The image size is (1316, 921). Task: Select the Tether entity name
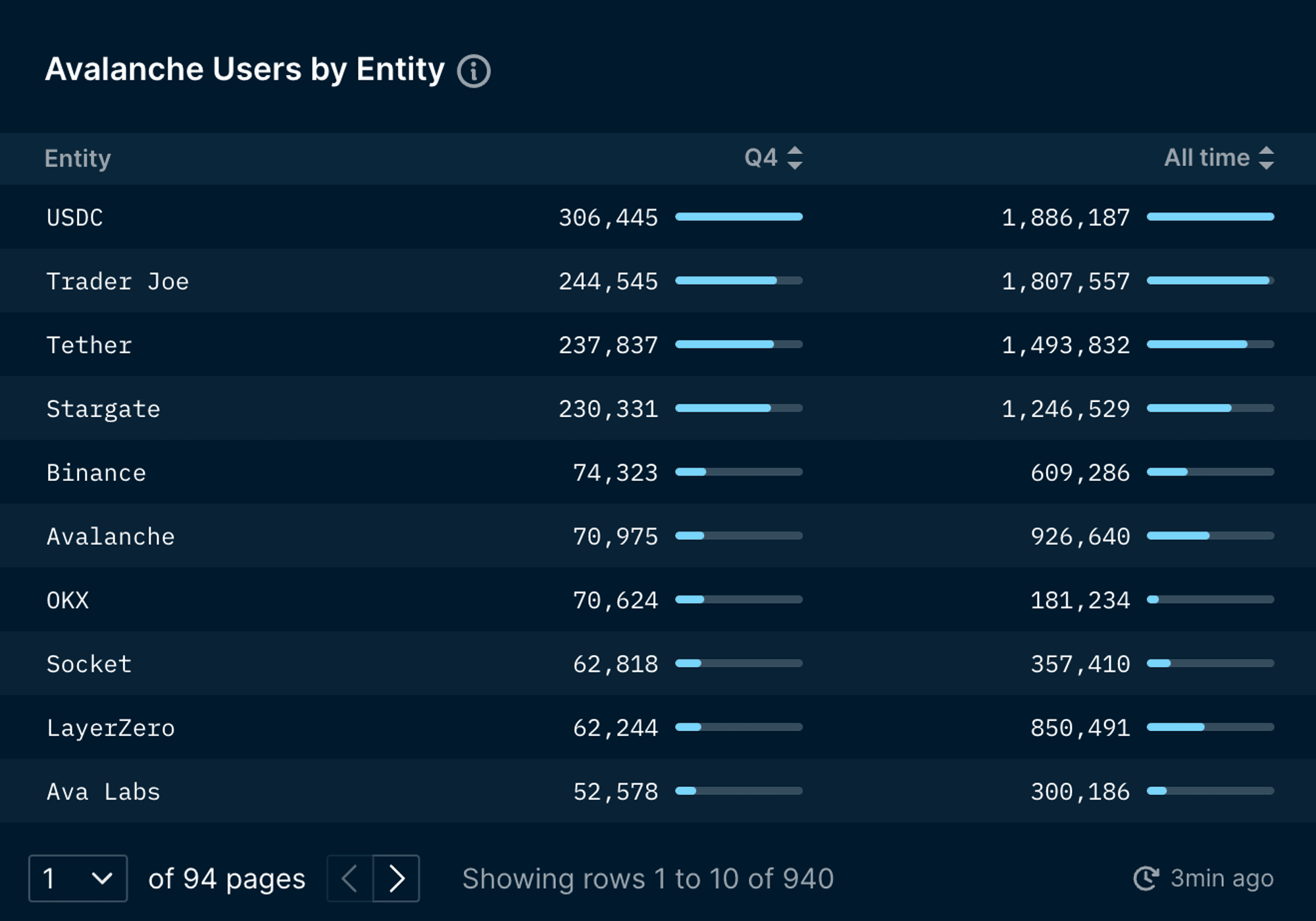pyautogui.click(x=89, y=345)
